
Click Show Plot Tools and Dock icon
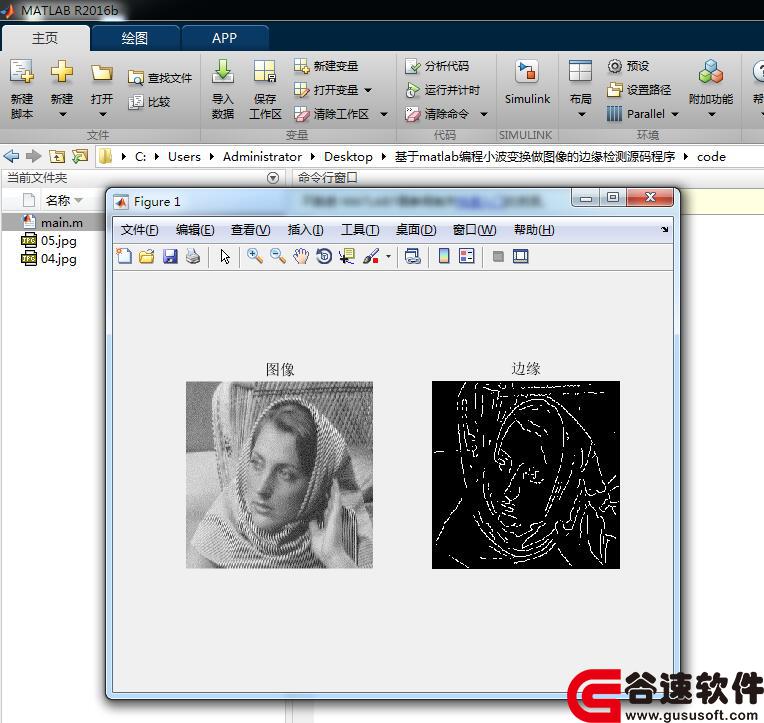[x=520, y=256]
